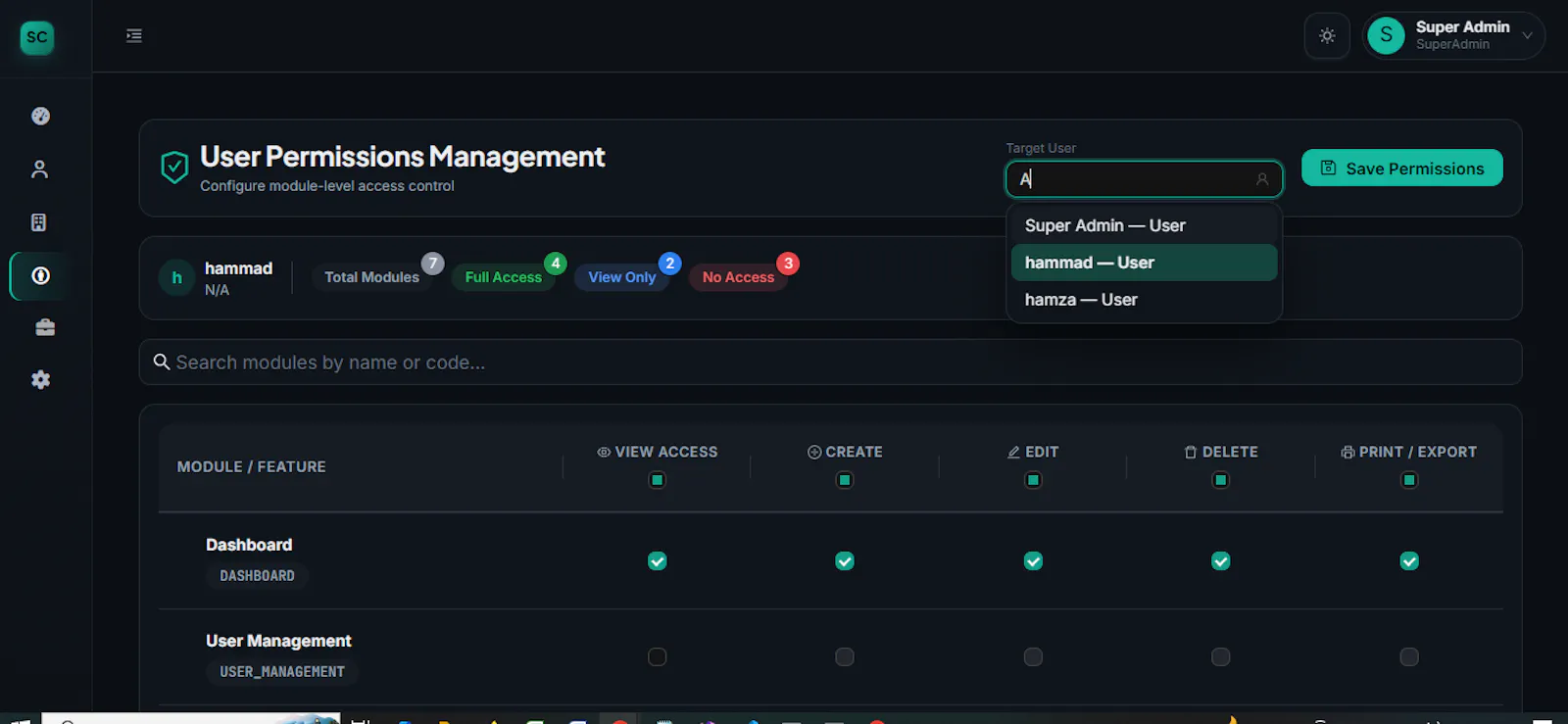The width and height of the screenshot is (1568, 724).
Task: Select the active permissions icon in sidebar
Action: coord(40,275)
